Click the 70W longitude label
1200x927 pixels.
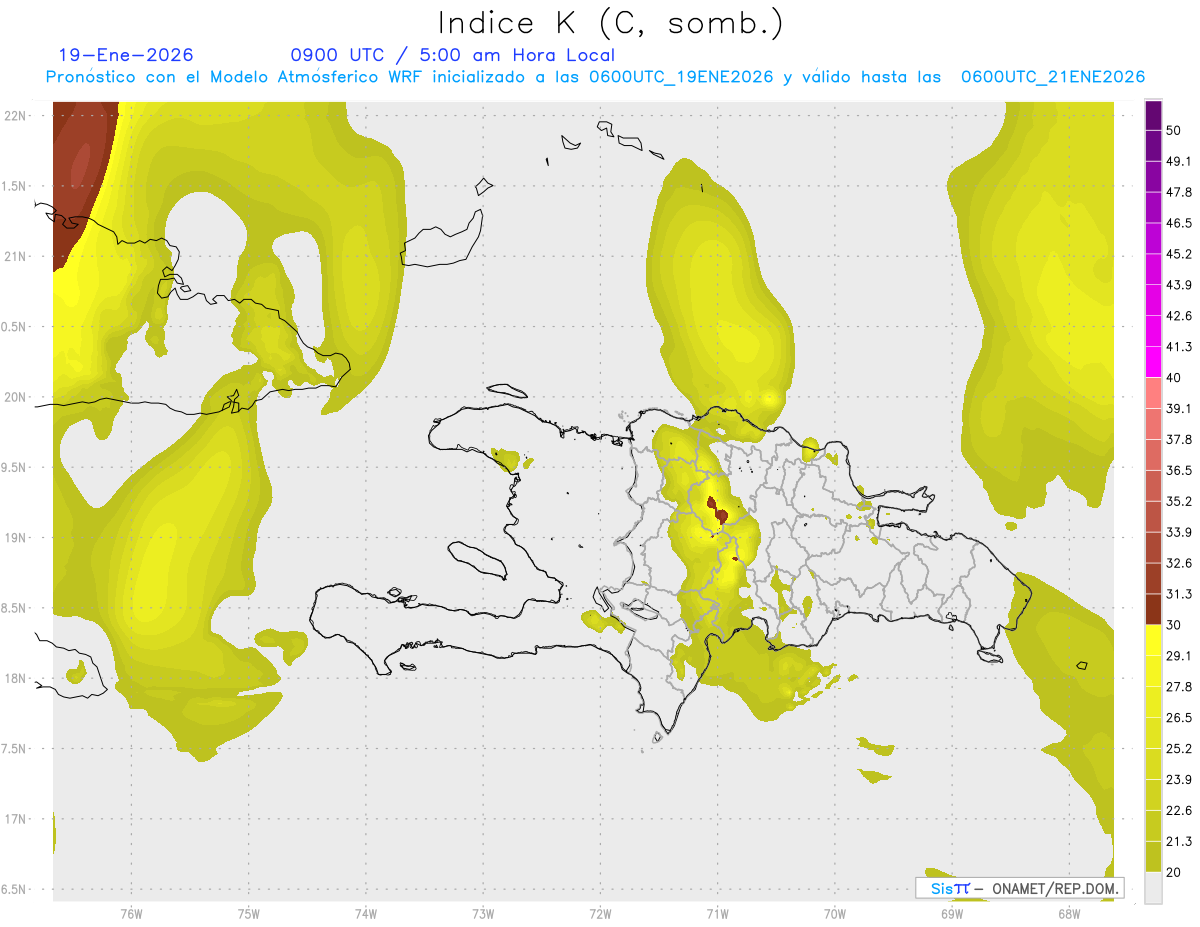click(x=835, y=914)
